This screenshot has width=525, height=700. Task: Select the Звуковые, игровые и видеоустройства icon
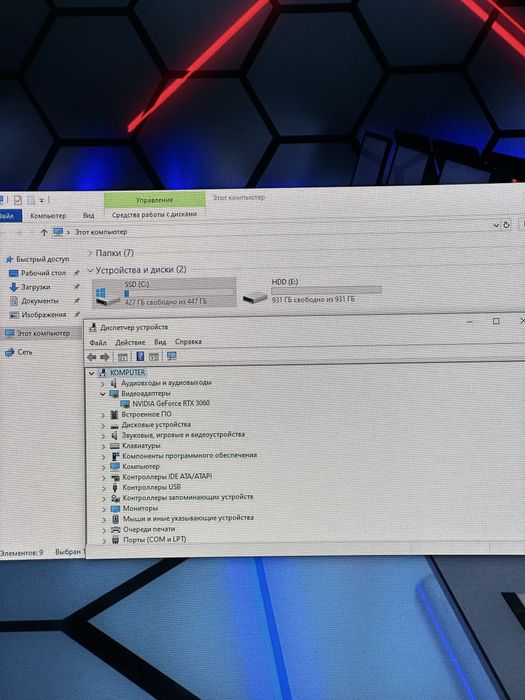[x=115, y=435]
